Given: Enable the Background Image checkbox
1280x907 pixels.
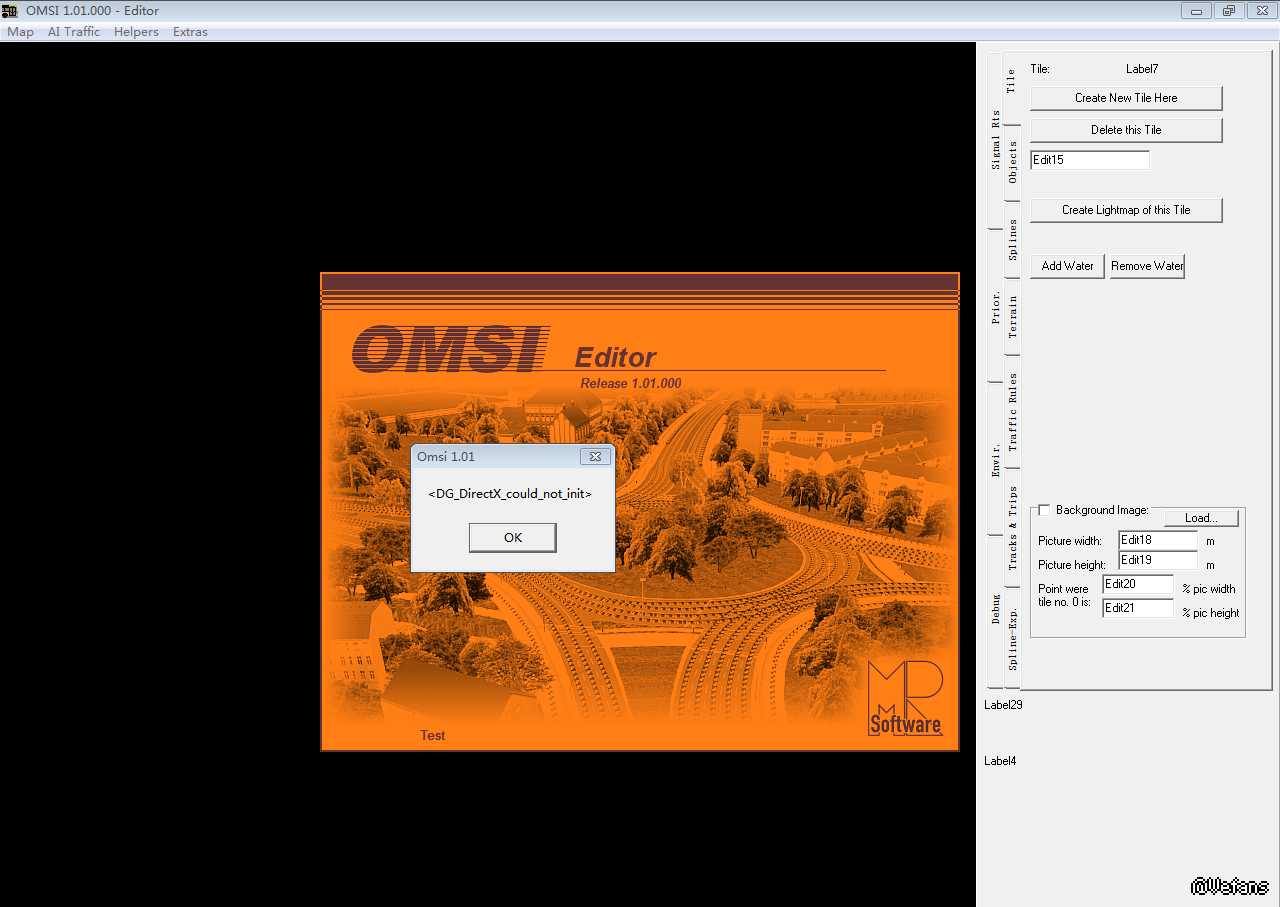Looking at the screenshot, I should 1044,511.
